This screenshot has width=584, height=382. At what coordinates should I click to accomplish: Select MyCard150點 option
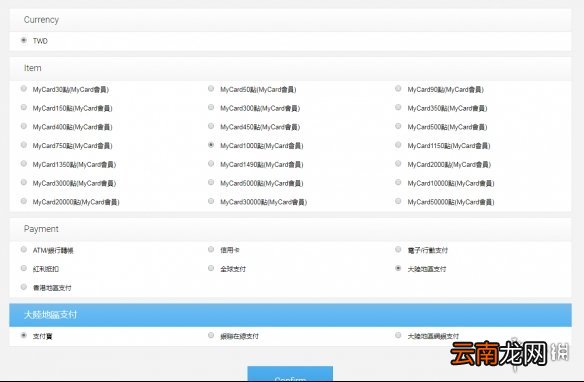click(x=24, y=107)
